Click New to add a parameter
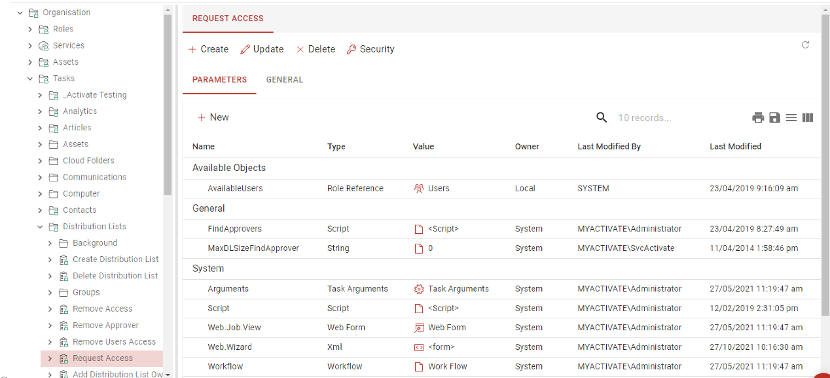This screenshot has height=378, width=830. click(213, 118)
